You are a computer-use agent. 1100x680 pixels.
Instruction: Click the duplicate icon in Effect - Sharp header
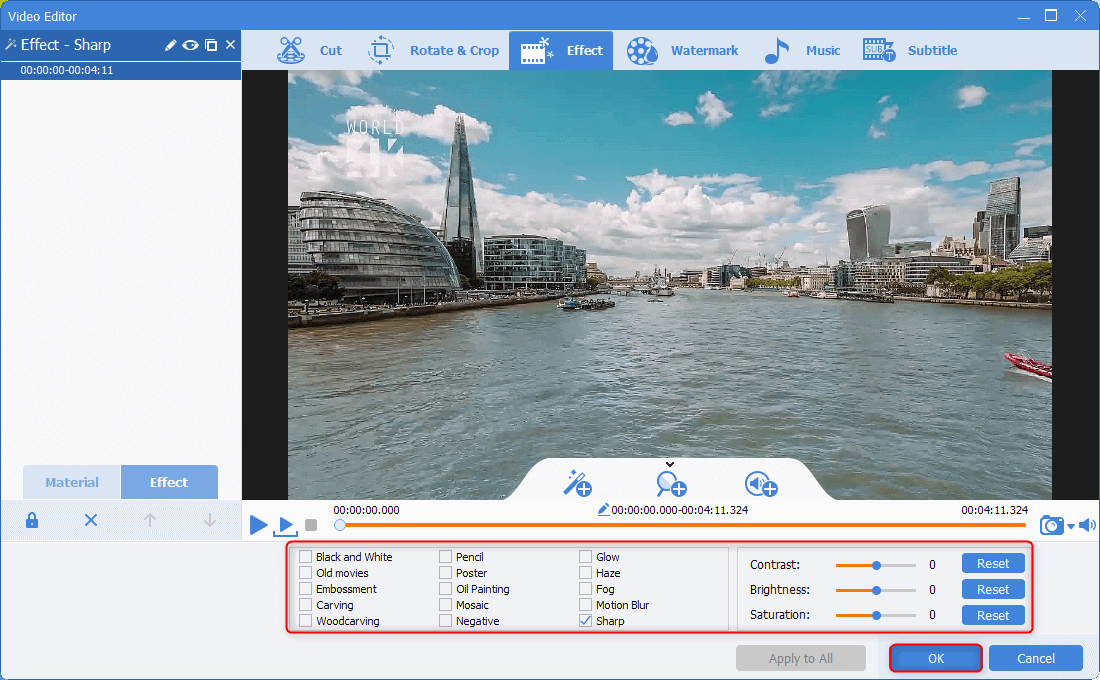coord(210,45)
